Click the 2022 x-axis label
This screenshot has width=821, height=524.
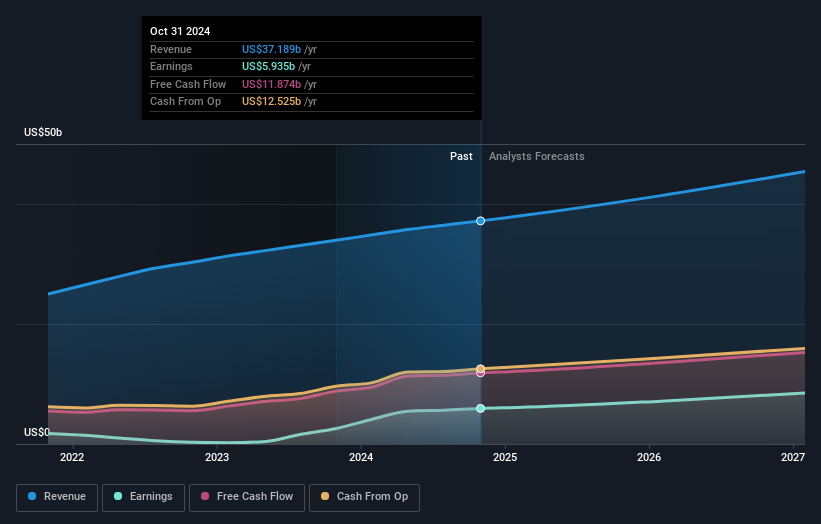pos(72,458)
